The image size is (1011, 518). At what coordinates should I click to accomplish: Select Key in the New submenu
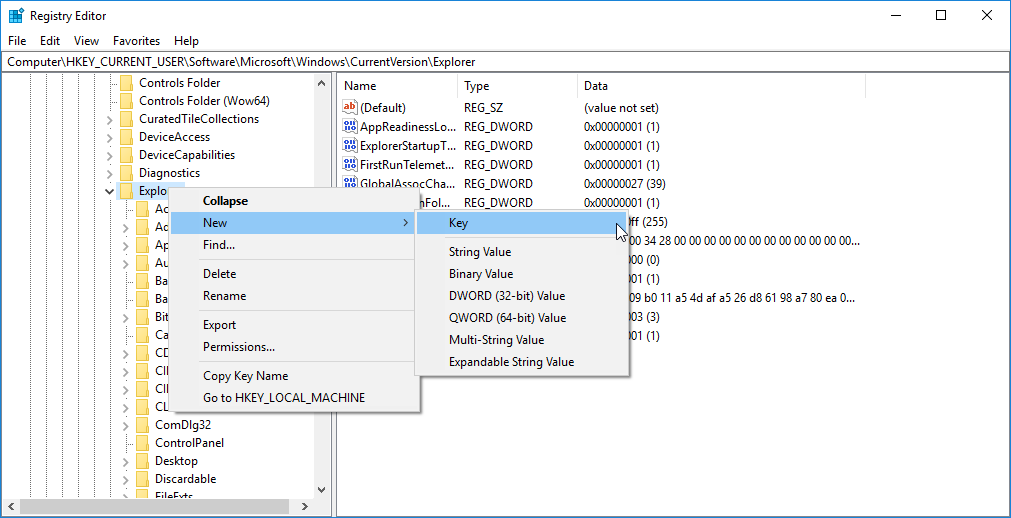point(521,223)
